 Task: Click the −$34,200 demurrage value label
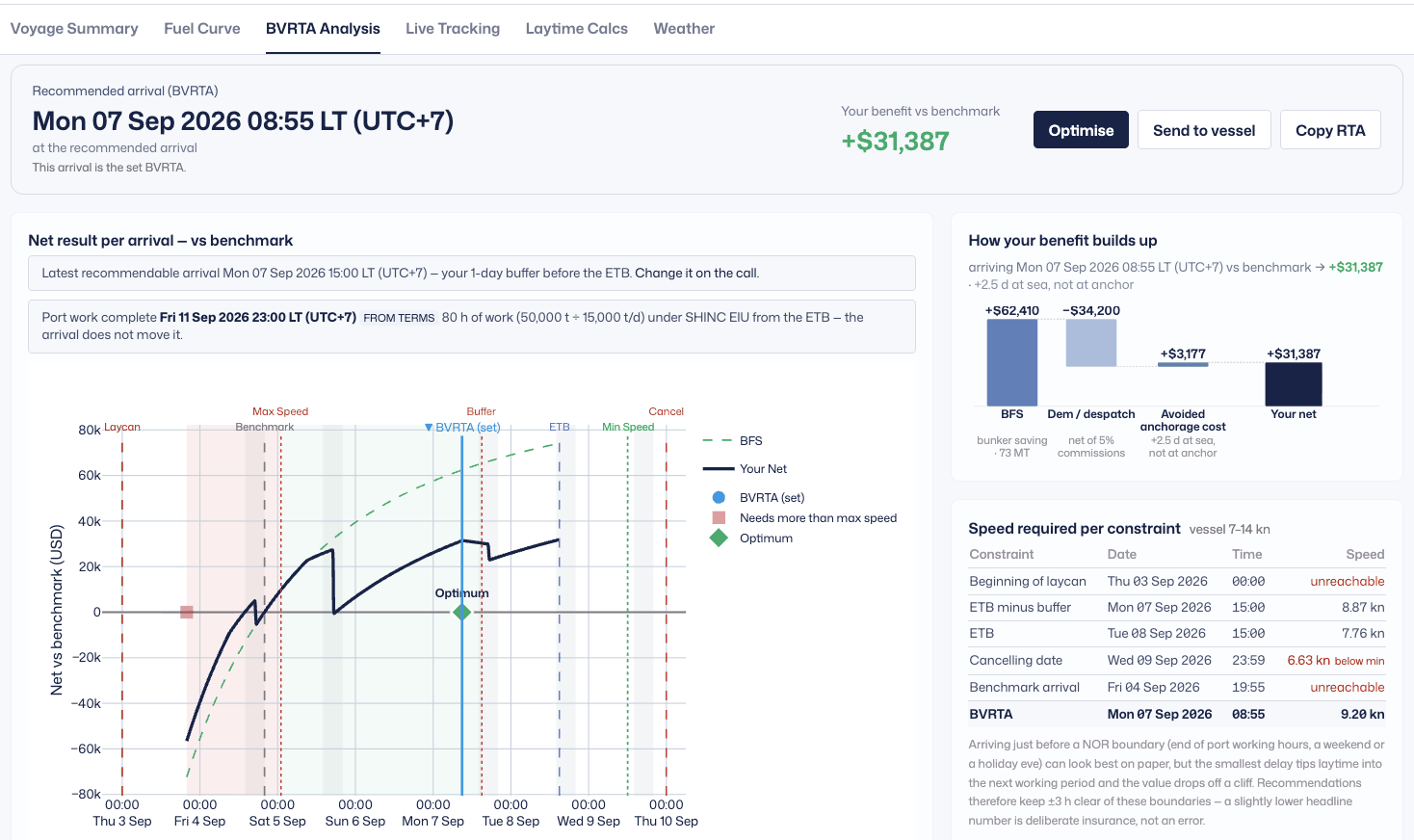click(x=1091, y=310)
